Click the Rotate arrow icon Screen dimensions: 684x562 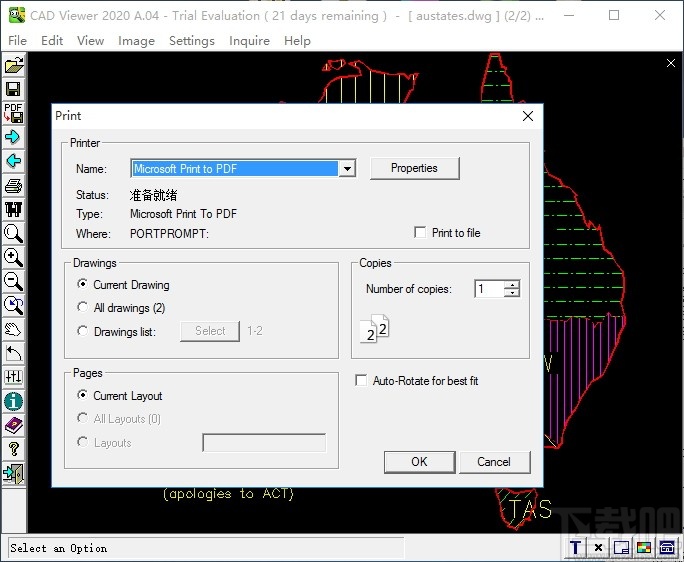[14, 353]
